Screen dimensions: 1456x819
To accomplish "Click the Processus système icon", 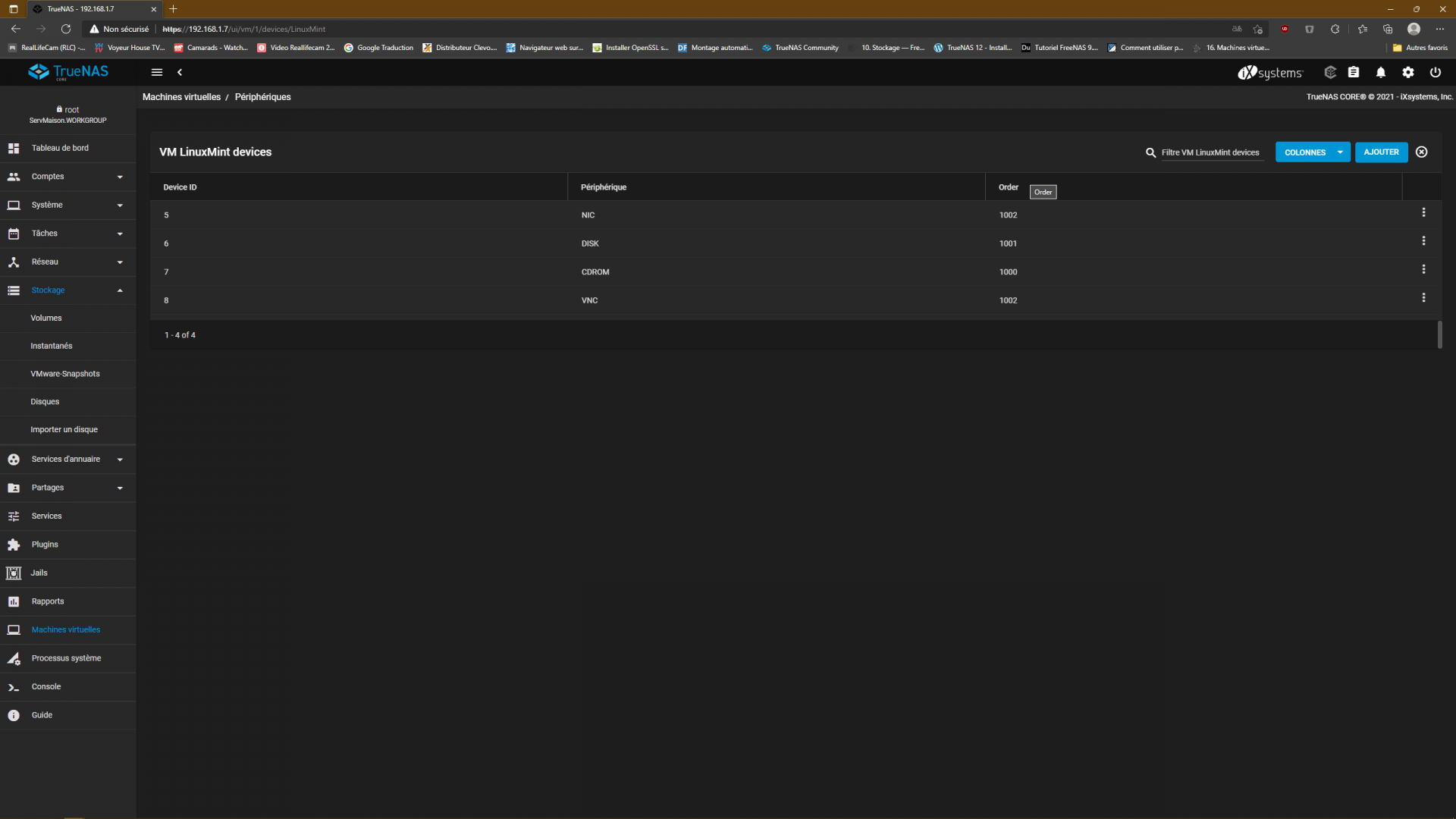I will pos(14,658).
